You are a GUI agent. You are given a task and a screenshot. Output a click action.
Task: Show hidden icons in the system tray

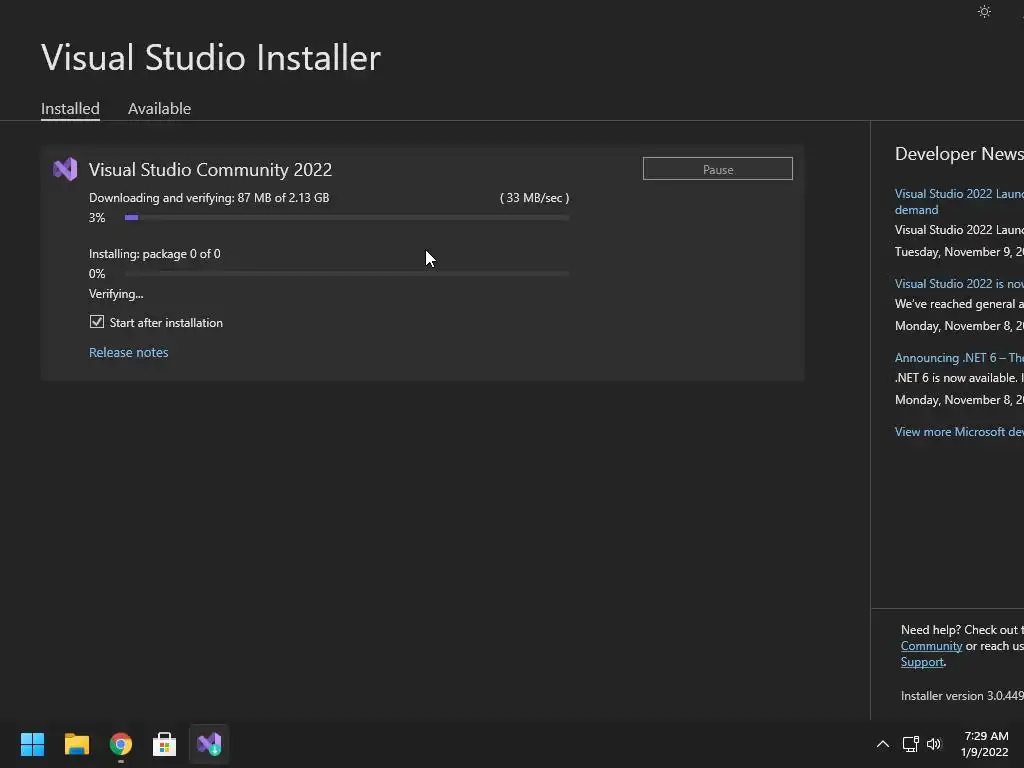(882, 744)
